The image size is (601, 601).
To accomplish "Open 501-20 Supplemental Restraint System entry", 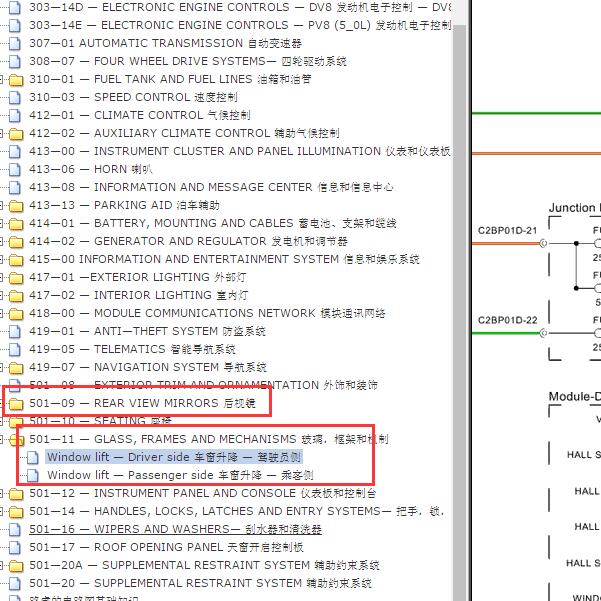I will (x=200, y=584).
